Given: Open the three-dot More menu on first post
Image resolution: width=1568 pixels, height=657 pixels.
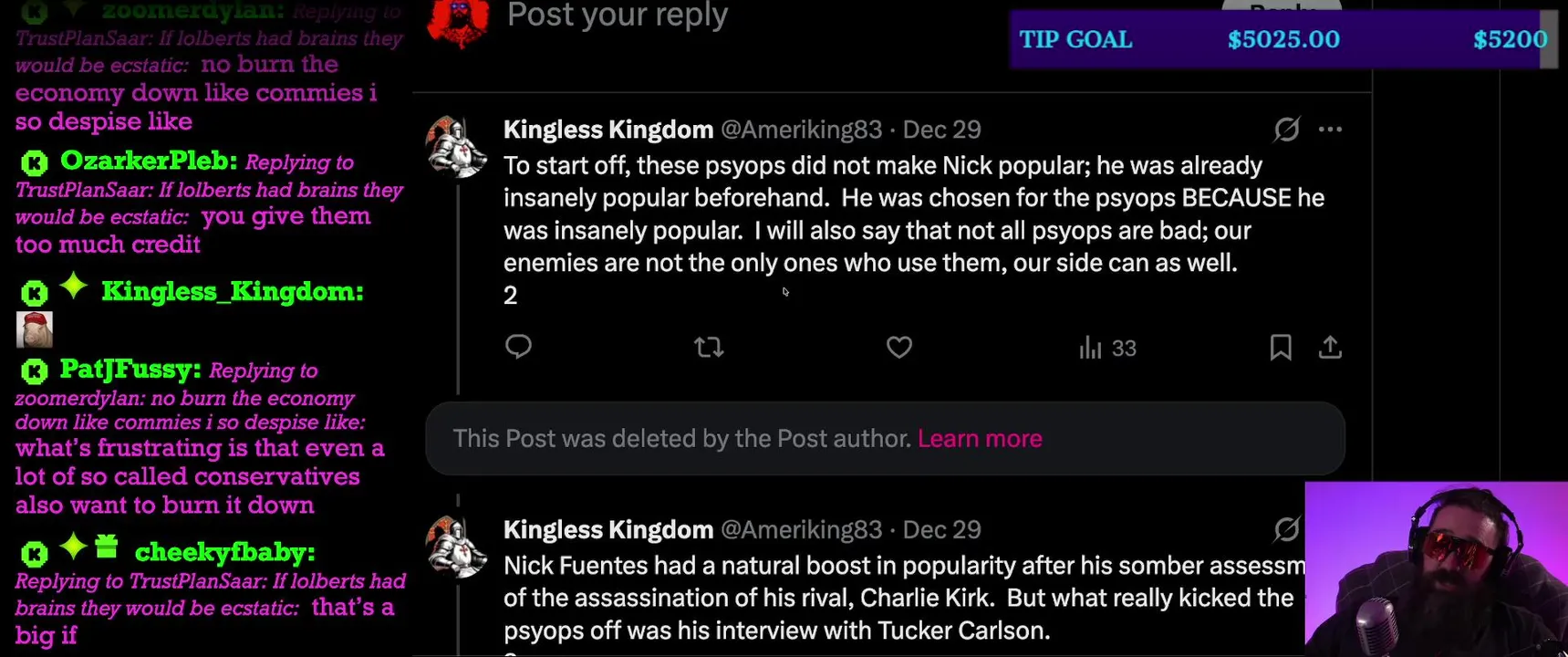Looking at the screenshot, I should click(1330, 130).
